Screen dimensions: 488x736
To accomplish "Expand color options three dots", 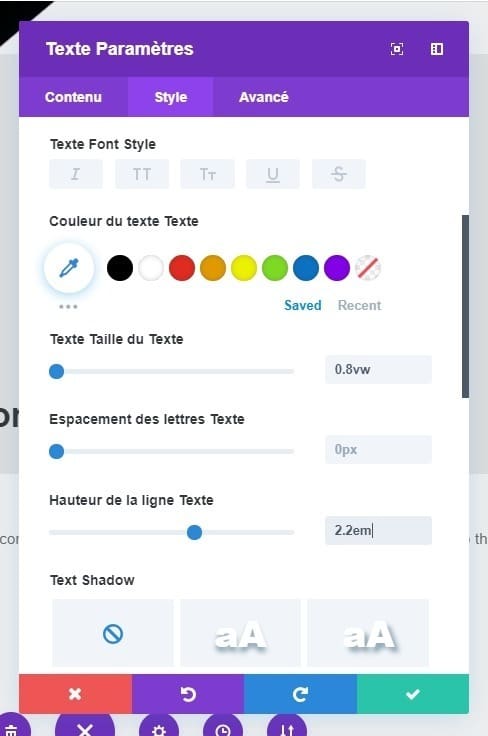I will (x=69, y=307).
